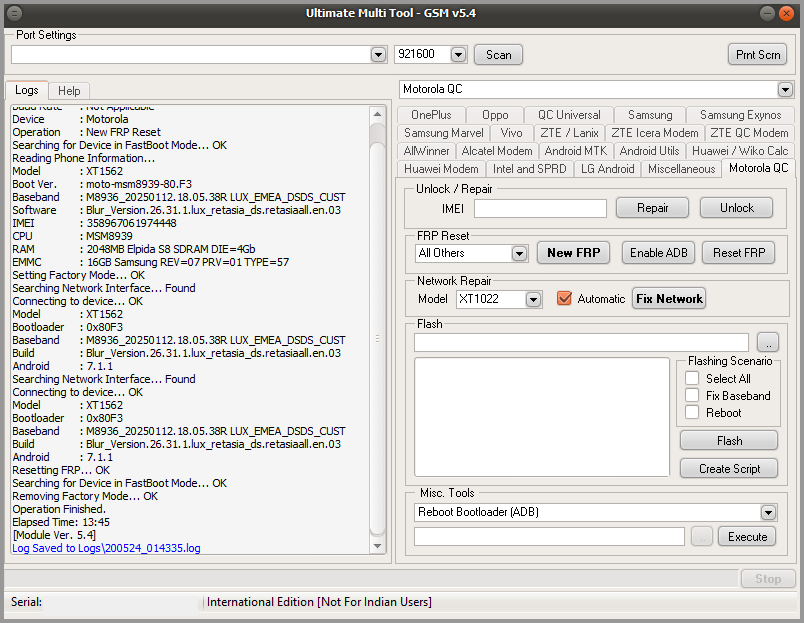
Task: Click the Unlock button
Action: tap(736, 208)
